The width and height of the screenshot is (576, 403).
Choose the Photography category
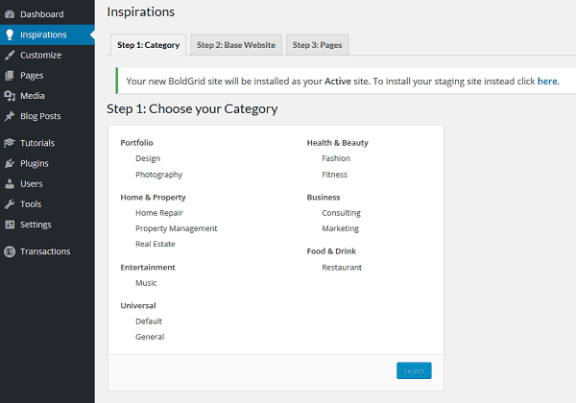coord(159,174)
